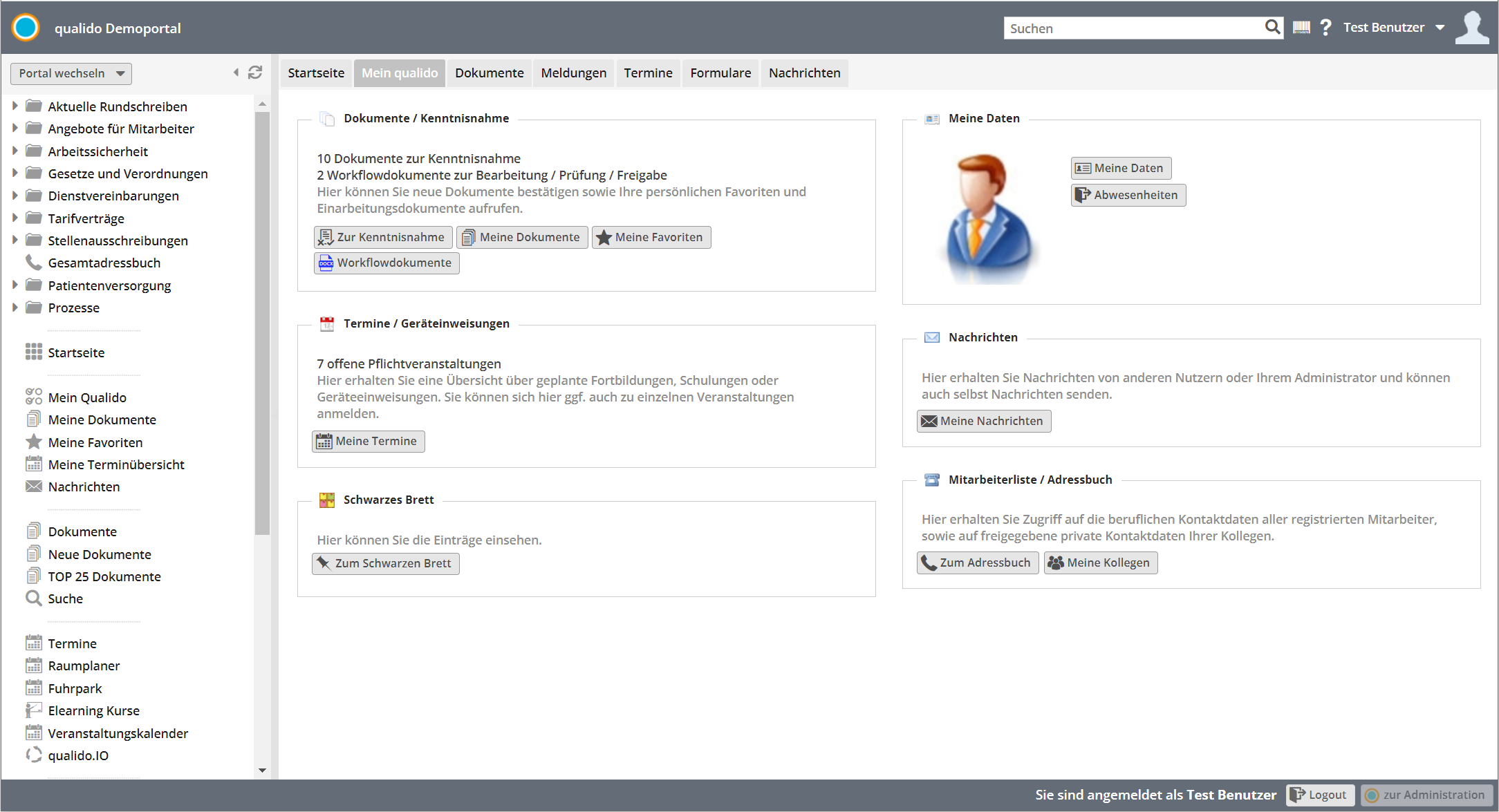Viewport: 1499px width, 812px height.
Task: Open the Portal wechseln dropdown
Action: [x=71, y=73]
